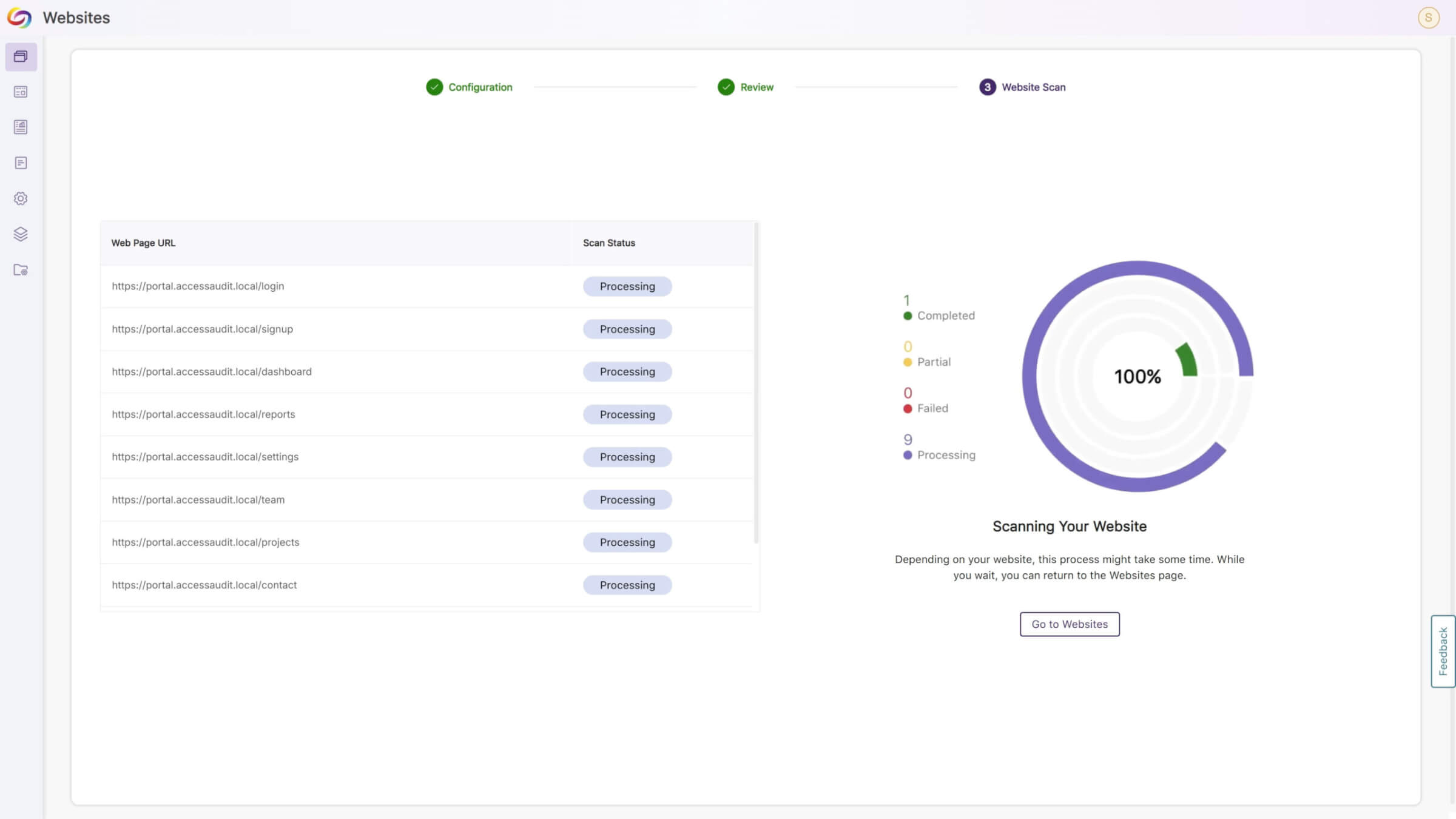Select the /dashboard URL row
The image size is (1456, 819).
(426, 371)
